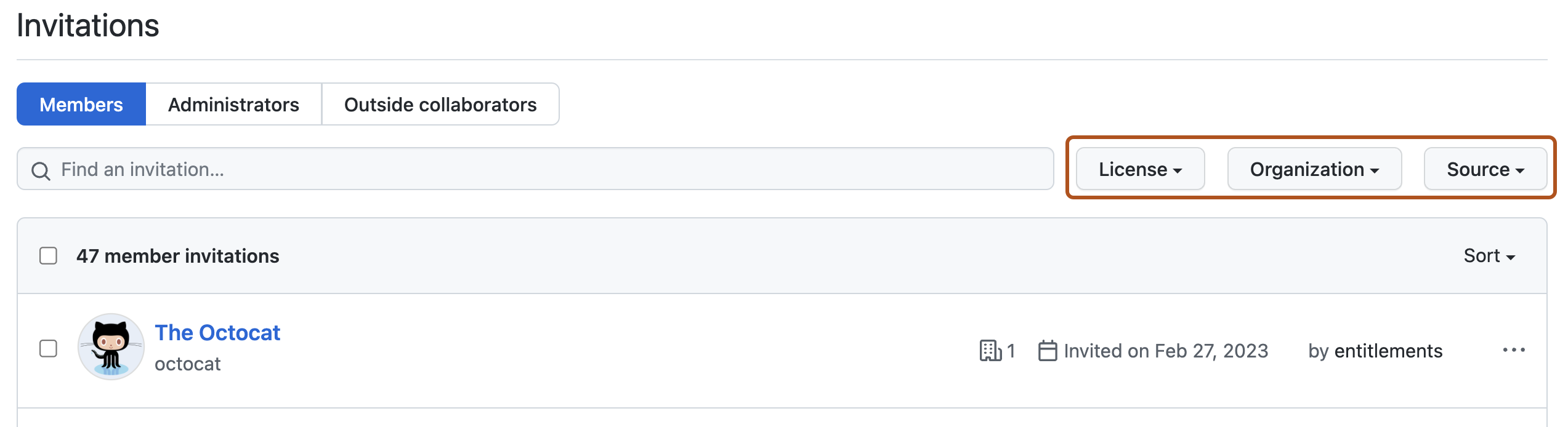The image size is (1568, 427).
Task: Select the Administrators tab
Action: pyautogui.click(x=233, y=105)
